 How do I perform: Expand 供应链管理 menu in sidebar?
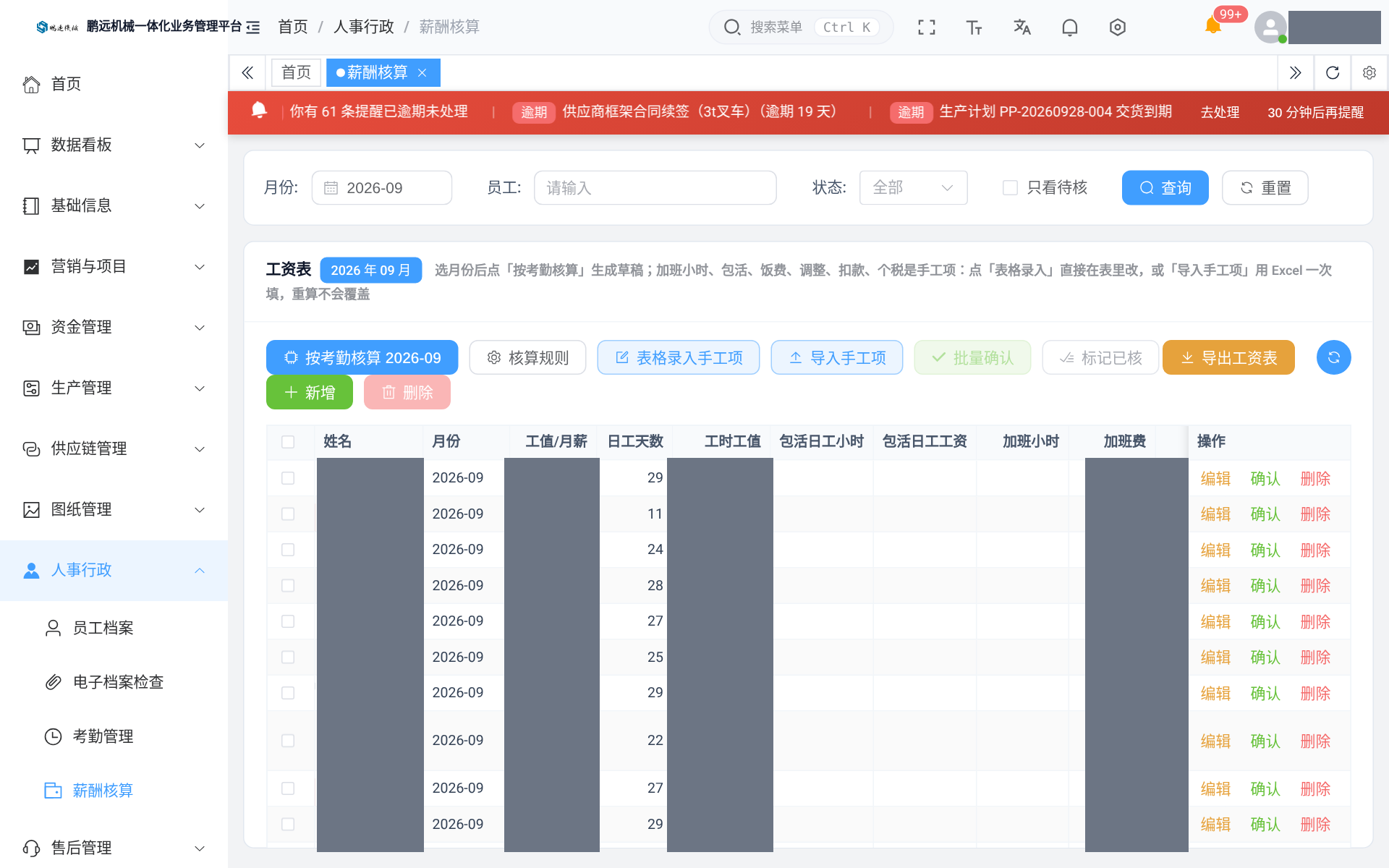click(x=114, y=448)
